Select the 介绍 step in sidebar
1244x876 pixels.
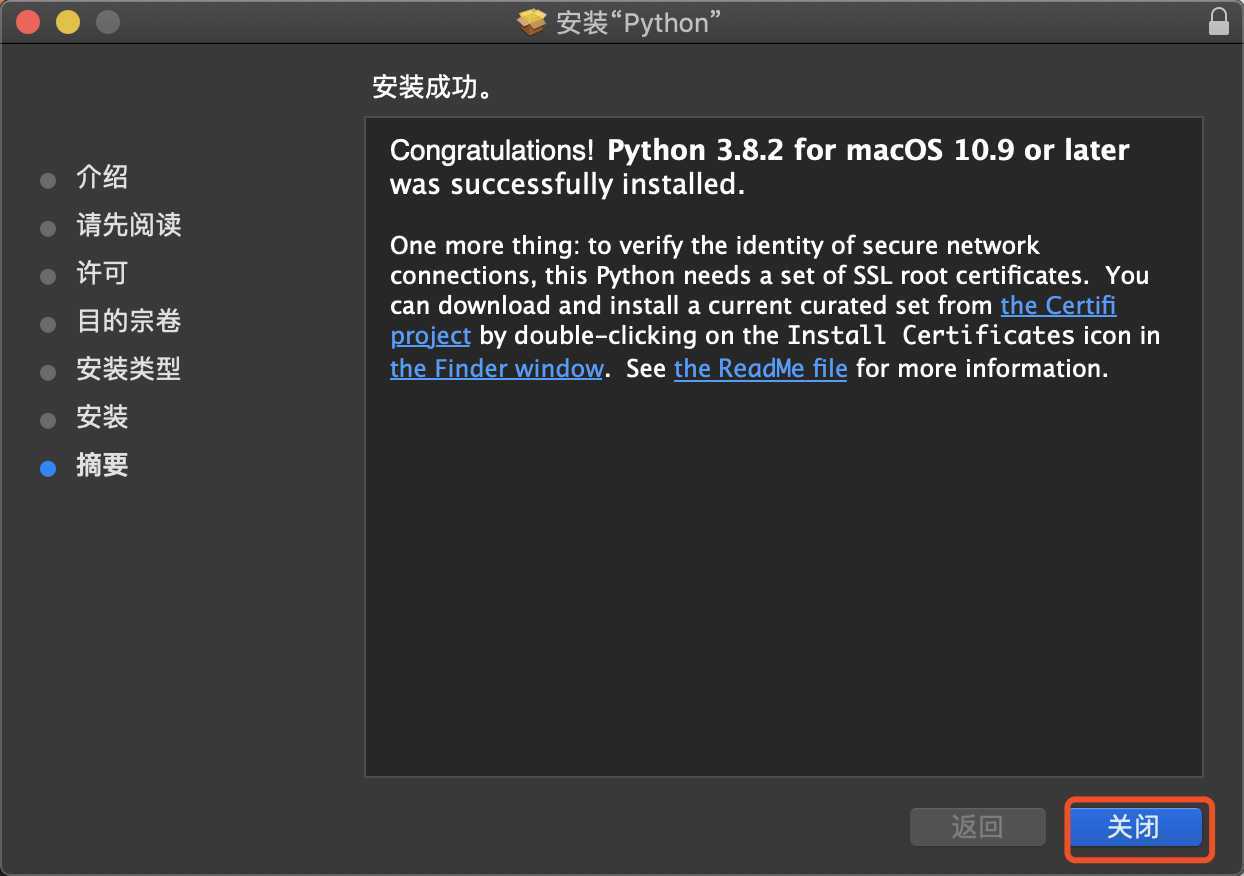102,178
